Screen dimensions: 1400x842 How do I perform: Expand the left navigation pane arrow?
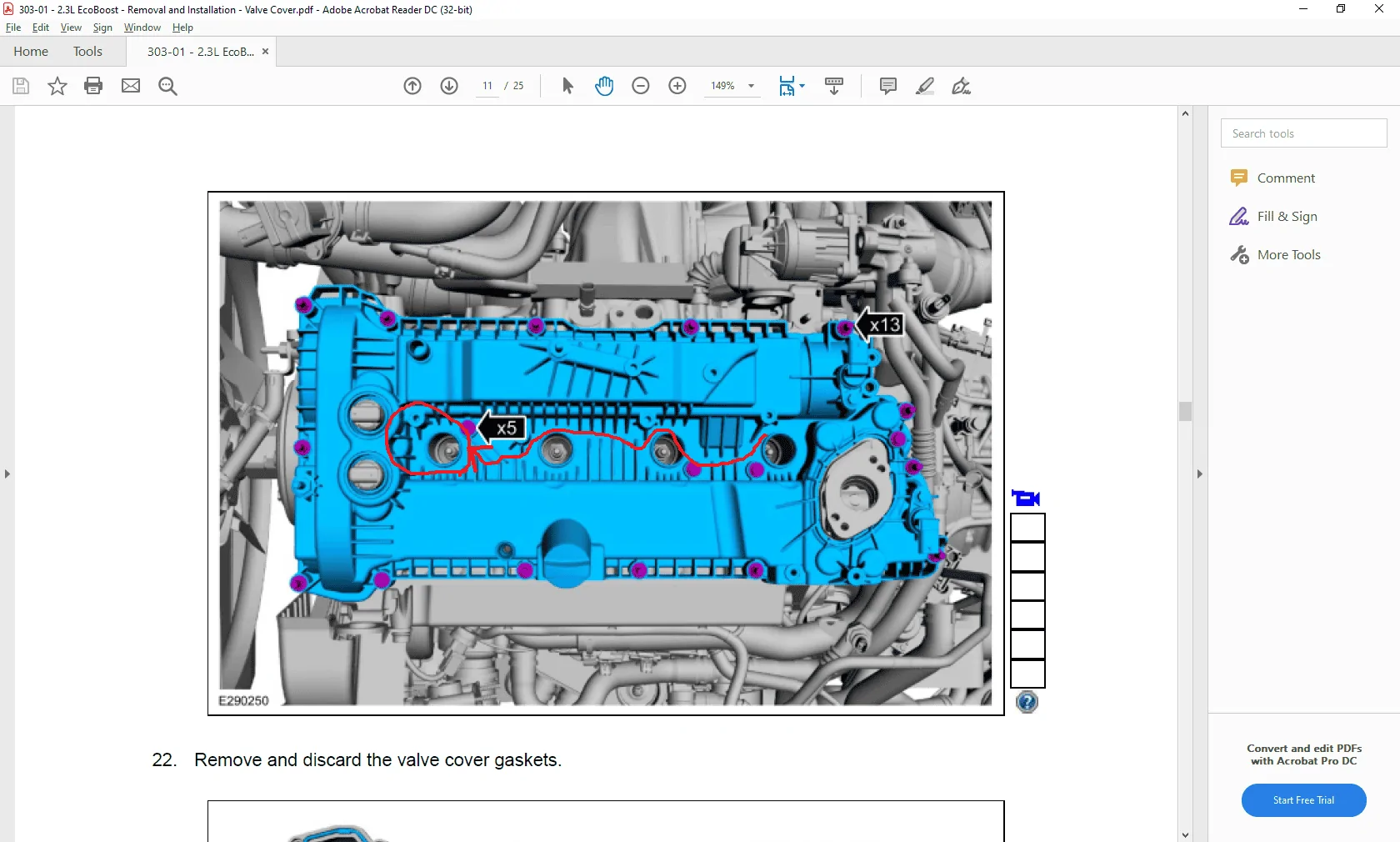[x=7, y=474]
